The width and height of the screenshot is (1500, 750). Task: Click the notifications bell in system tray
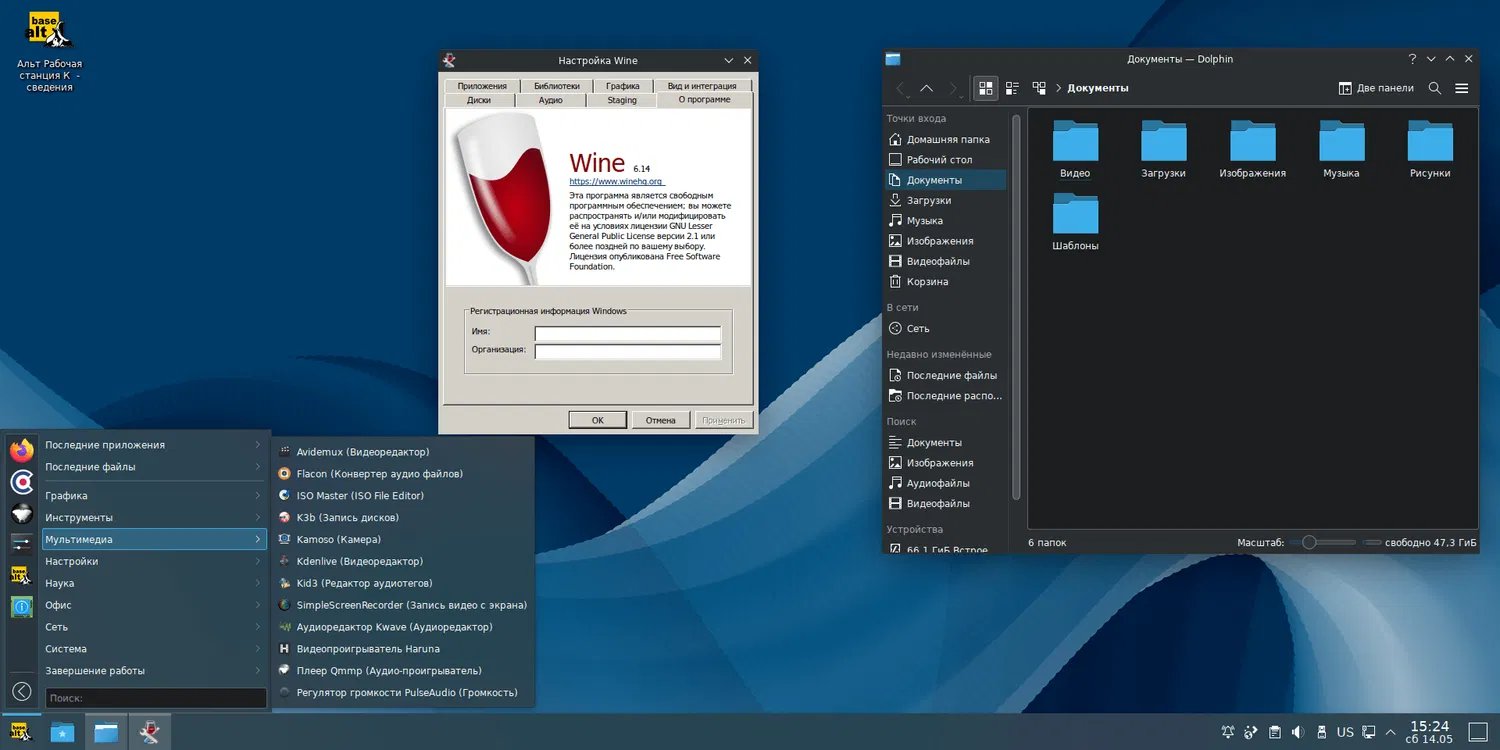coord(1228,732)
